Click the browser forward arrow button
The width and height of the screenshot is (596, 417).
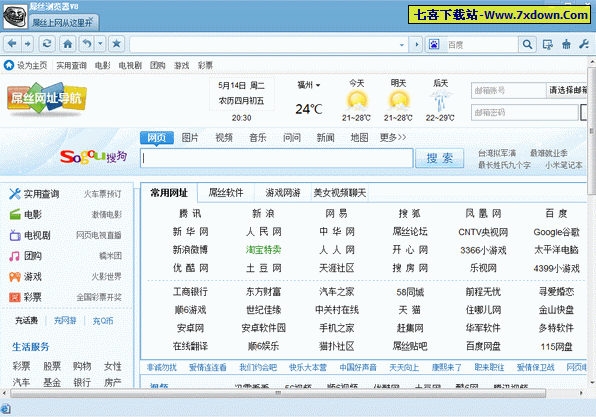27,44
